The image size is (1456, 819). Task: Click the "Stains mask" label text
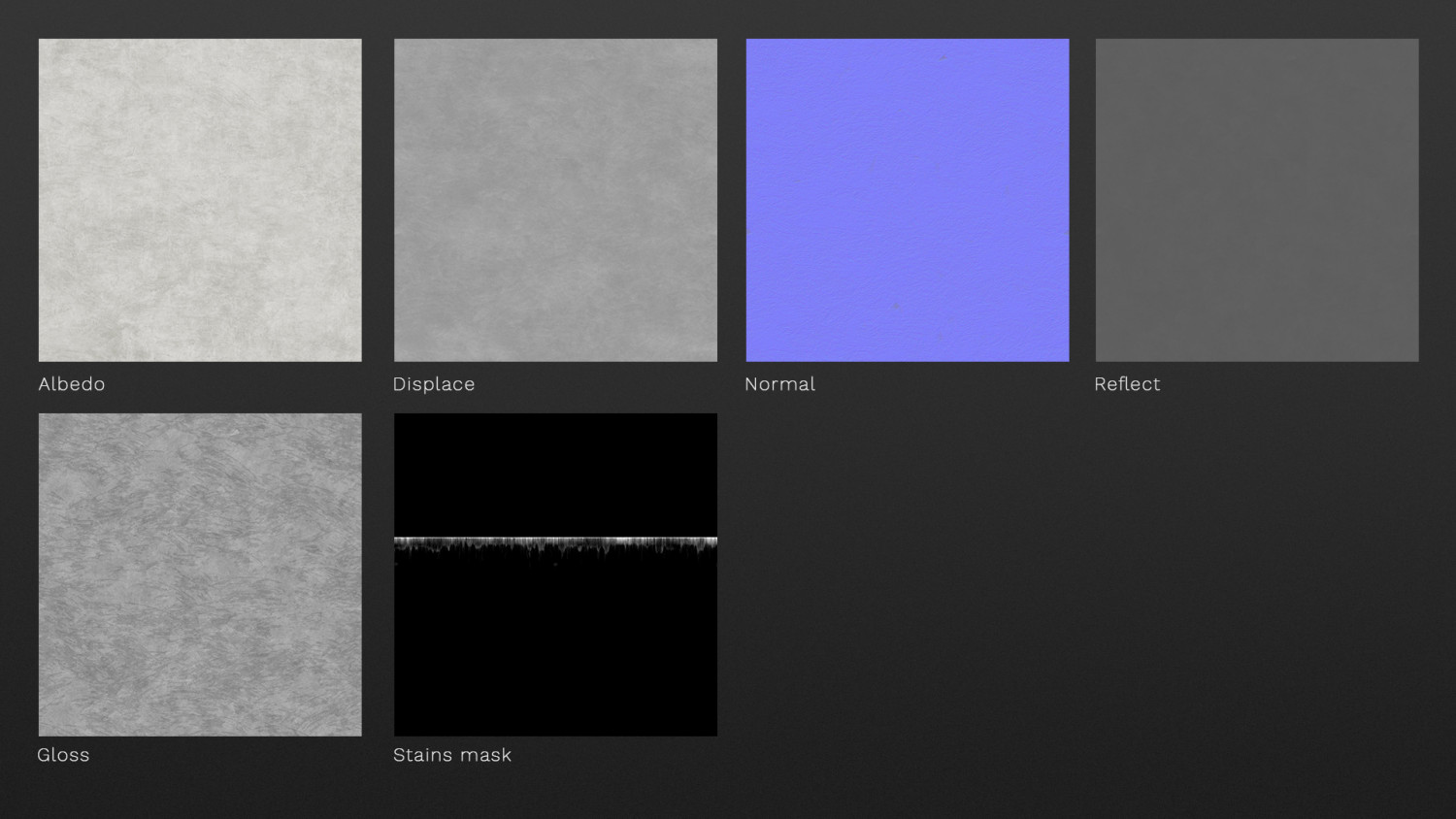(452, 755)
